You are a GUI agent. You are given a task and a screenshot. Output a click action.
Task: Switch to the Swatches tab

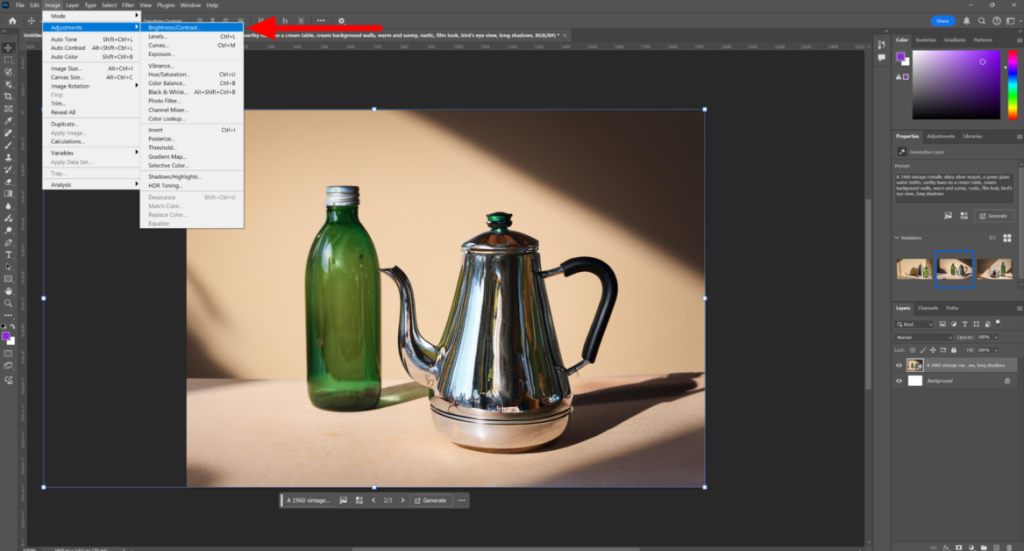click(925, 40)
